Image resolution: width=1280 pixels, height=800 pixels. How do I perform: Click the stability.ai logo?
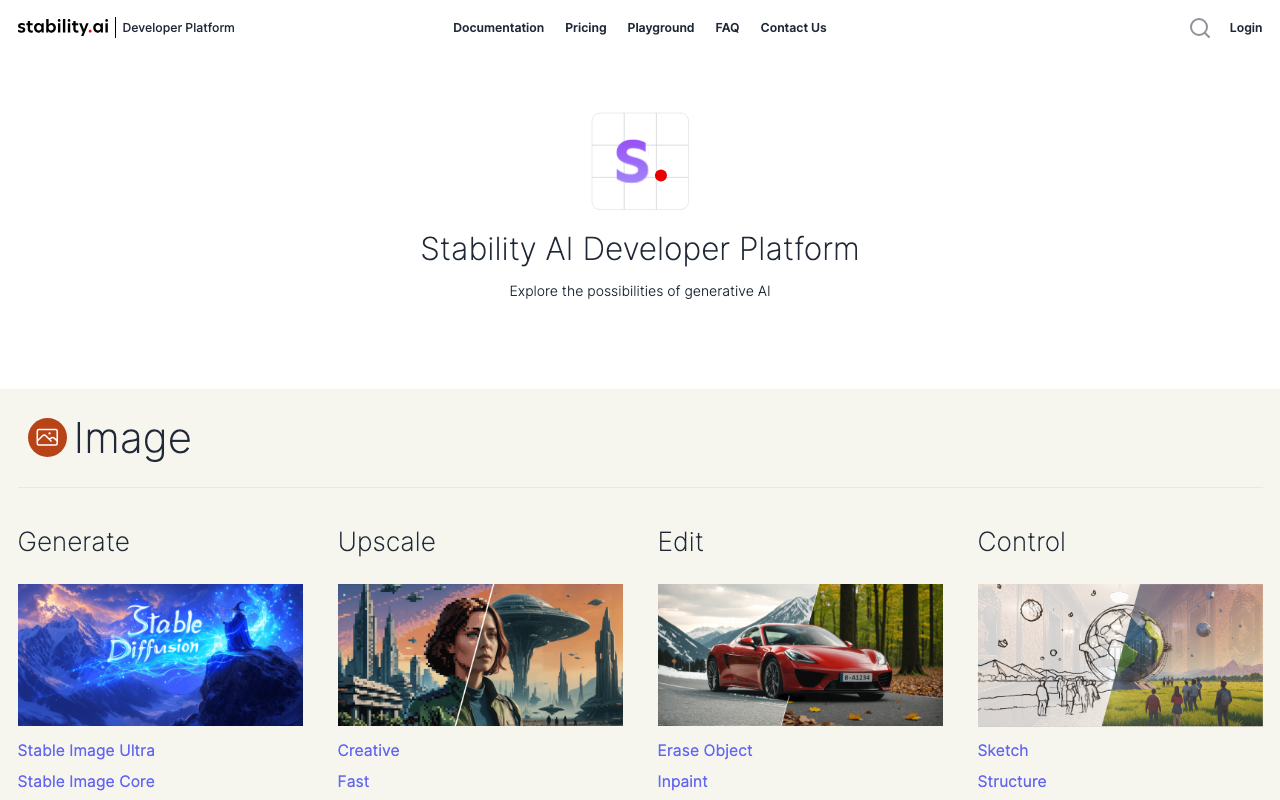tap(63, 27)
